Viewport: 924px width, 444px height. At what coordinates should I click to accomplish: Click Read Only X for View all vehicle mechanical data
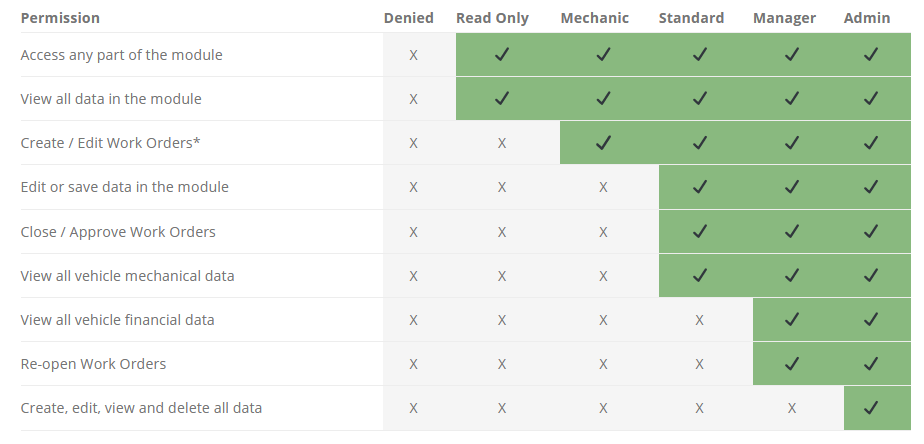pos(501,276)
